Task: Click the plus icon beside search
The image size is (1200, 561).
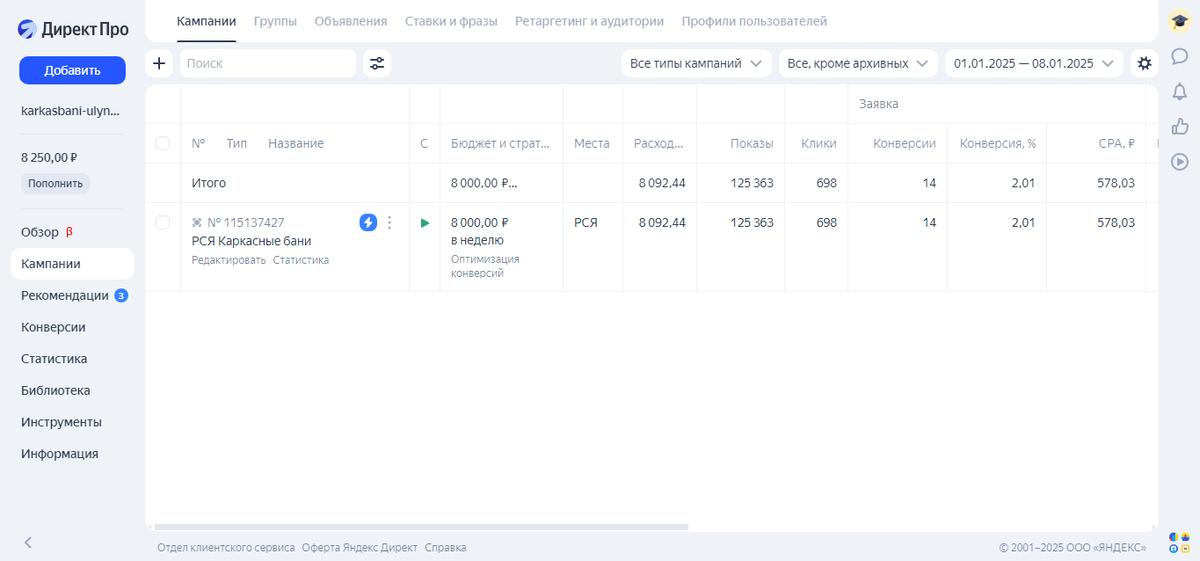Action: (x=159, y=63)
